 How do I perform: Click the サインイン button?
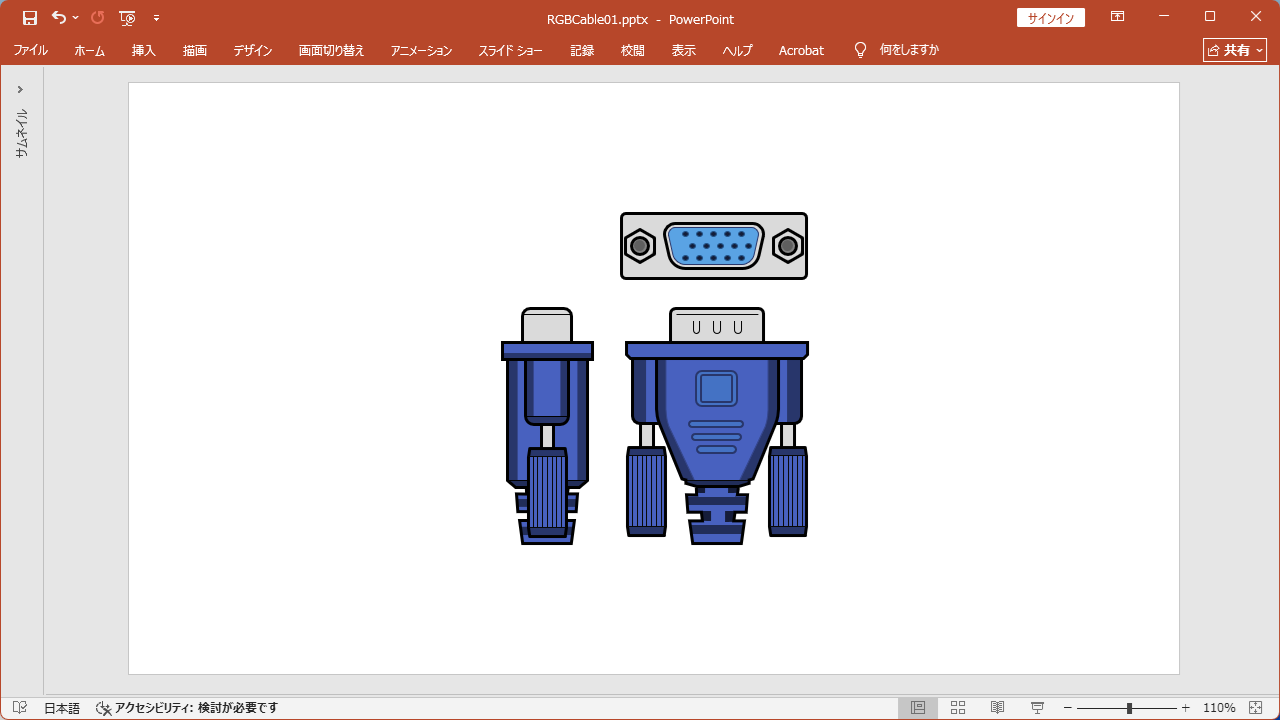[1050, 18]
